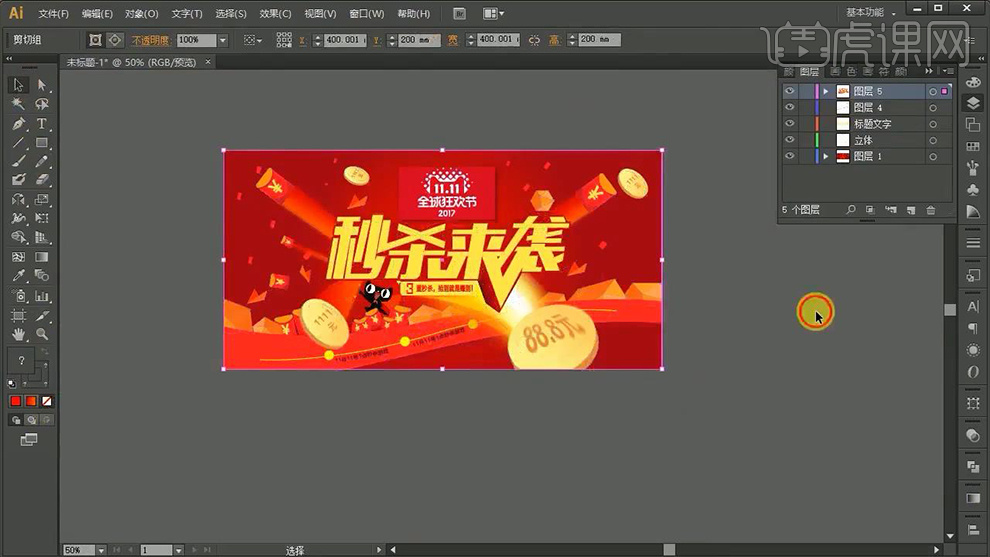Select the Hand tool
The width and height of the screenshot is (990, 557).
point(18,333)
